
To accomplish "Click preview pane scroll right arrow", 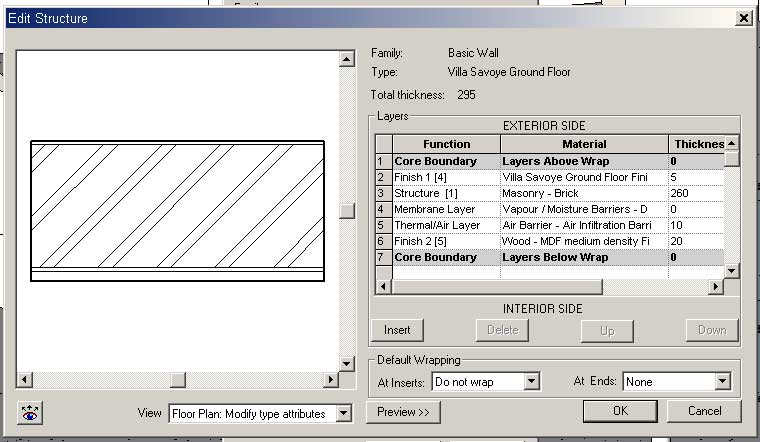I will 331,379.
